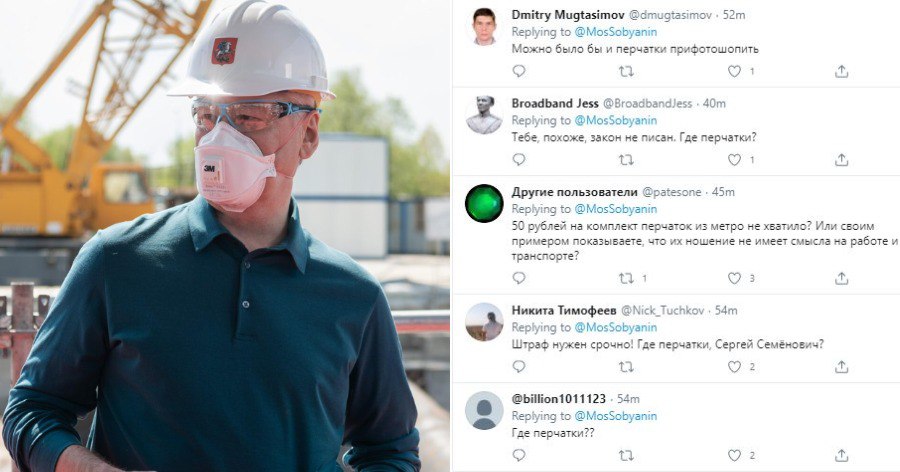The width and height of the screenshot is (900, 472).
Task: Like Broadband Jess's tweet
Action: 734,160
